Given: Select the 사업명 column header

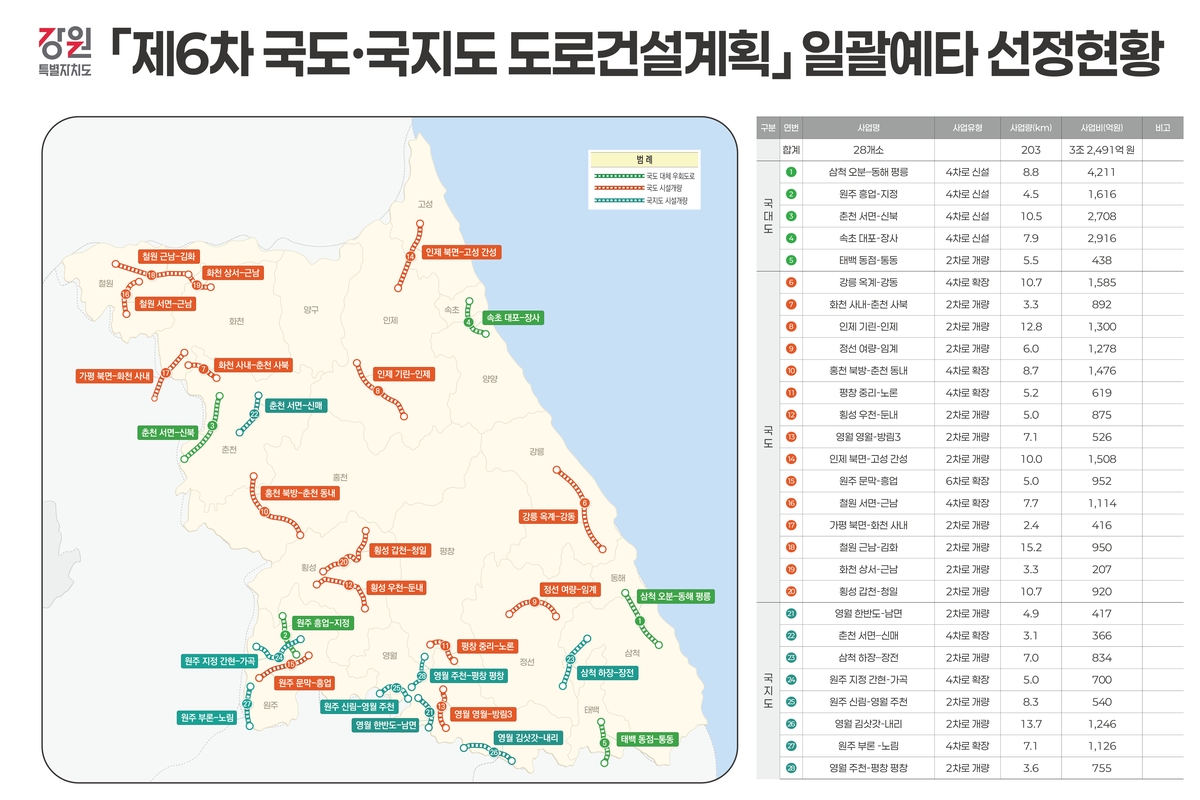Looking at the screenshot, I should tap(868, 128).
